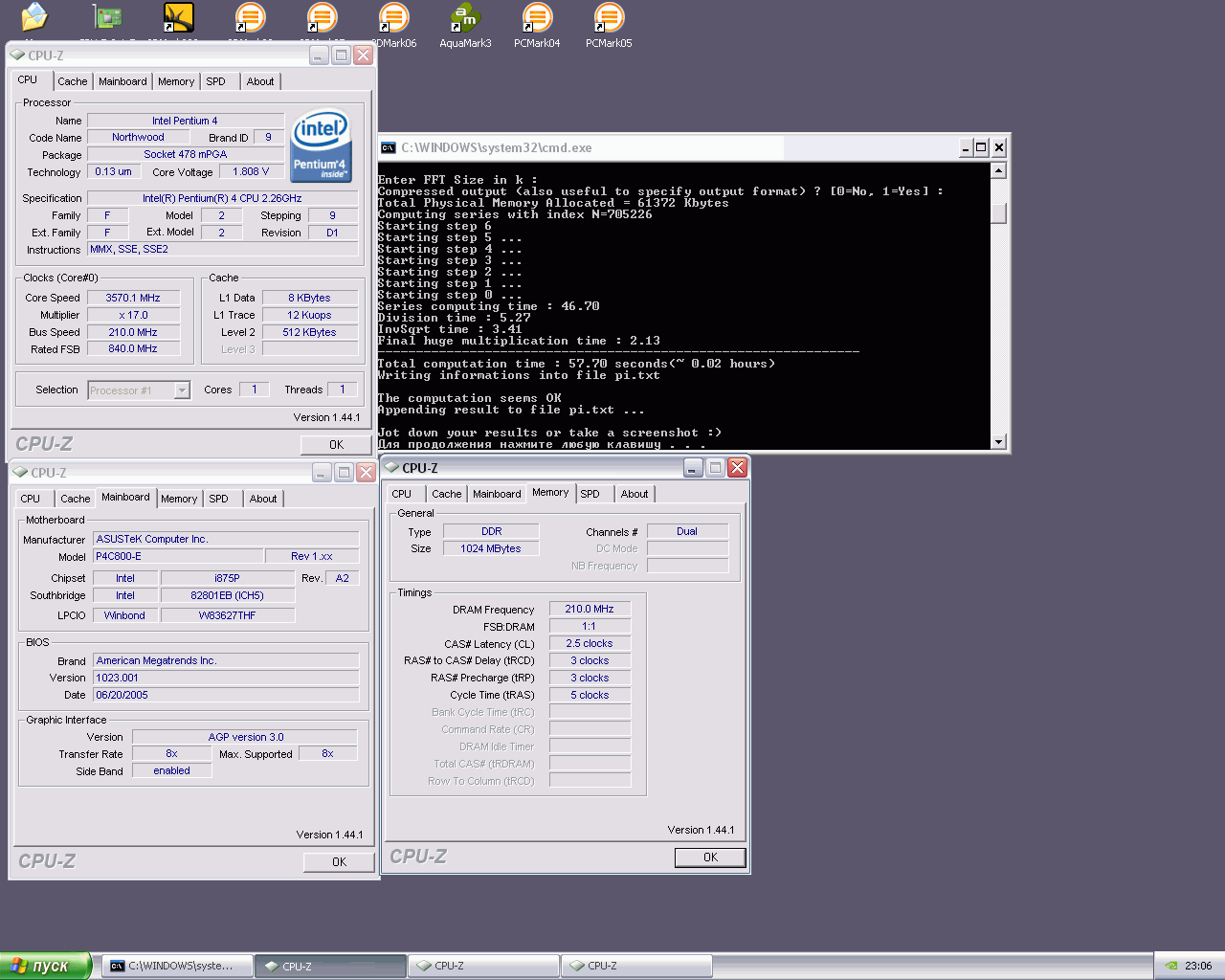Image resolution: width=1225 pixels, height=980 pixels.
Task: Click the Threads value field
Action: coord(342,390)
